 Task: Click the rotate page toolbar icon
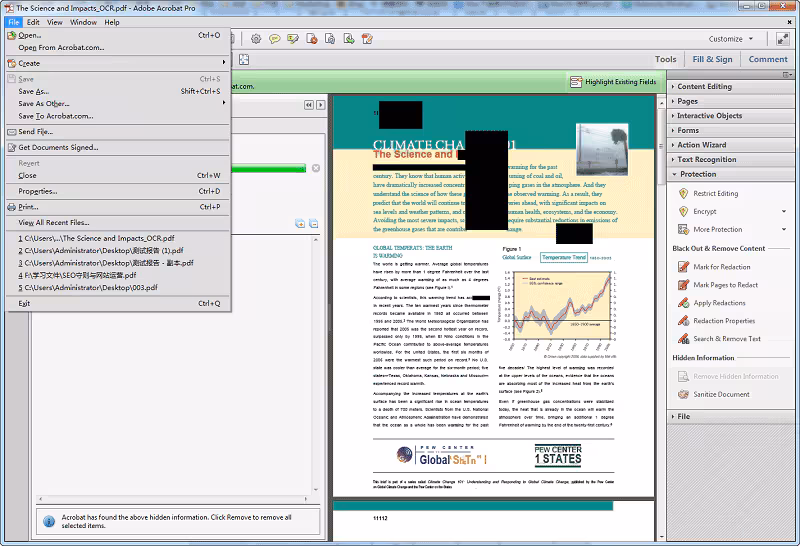tap(330, 39)
